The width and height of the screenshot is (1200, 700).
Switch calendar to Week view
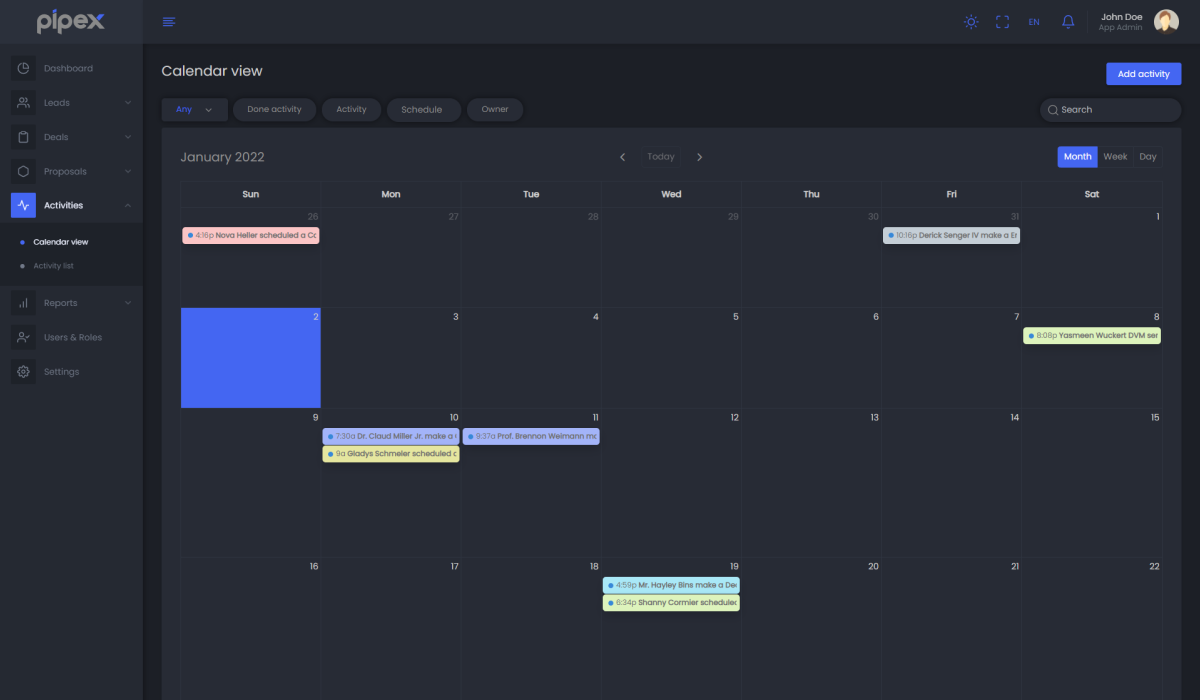point(1115,157)
